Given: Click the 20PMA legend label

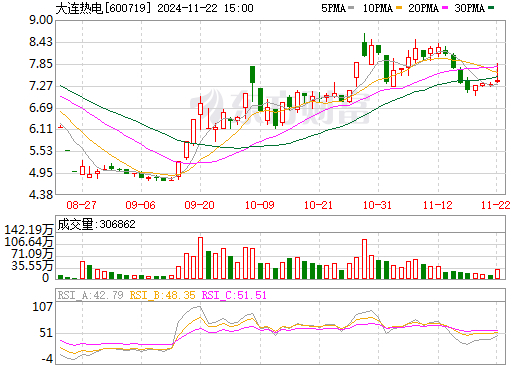Looking at the screenshot, I should 423,8.
